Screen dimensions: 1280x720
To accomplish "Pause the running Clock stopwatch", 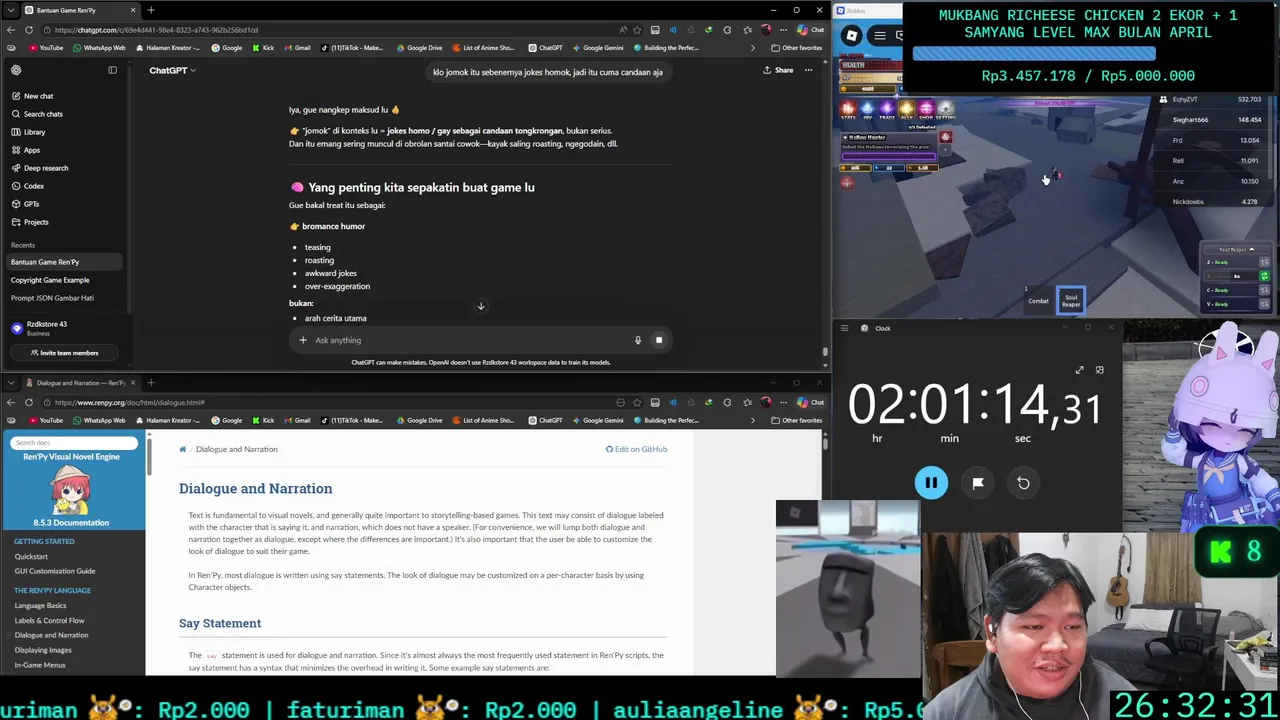I will point(931,483).
